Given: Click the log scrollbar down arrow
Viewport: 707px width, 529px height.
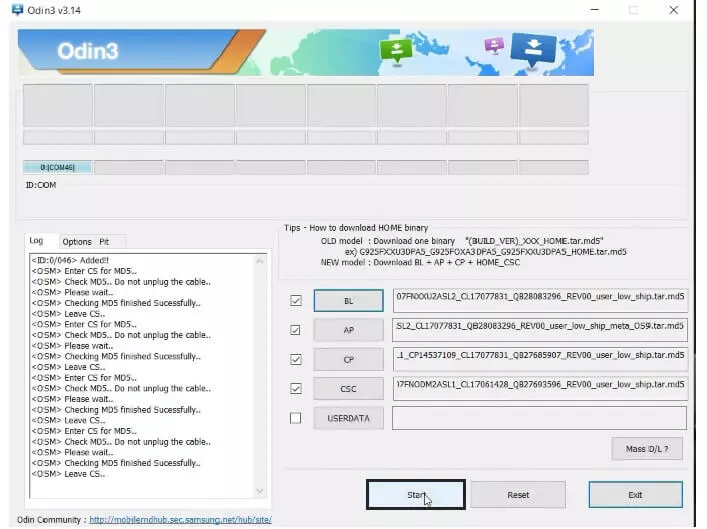Looking at the screenshot, I should click(260, 491).
